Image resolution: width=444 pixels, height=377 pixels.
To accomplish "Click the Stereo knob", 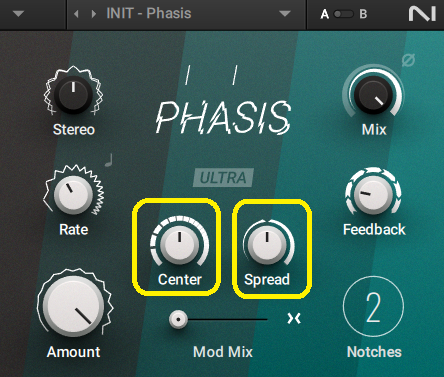I will point(73,94).
